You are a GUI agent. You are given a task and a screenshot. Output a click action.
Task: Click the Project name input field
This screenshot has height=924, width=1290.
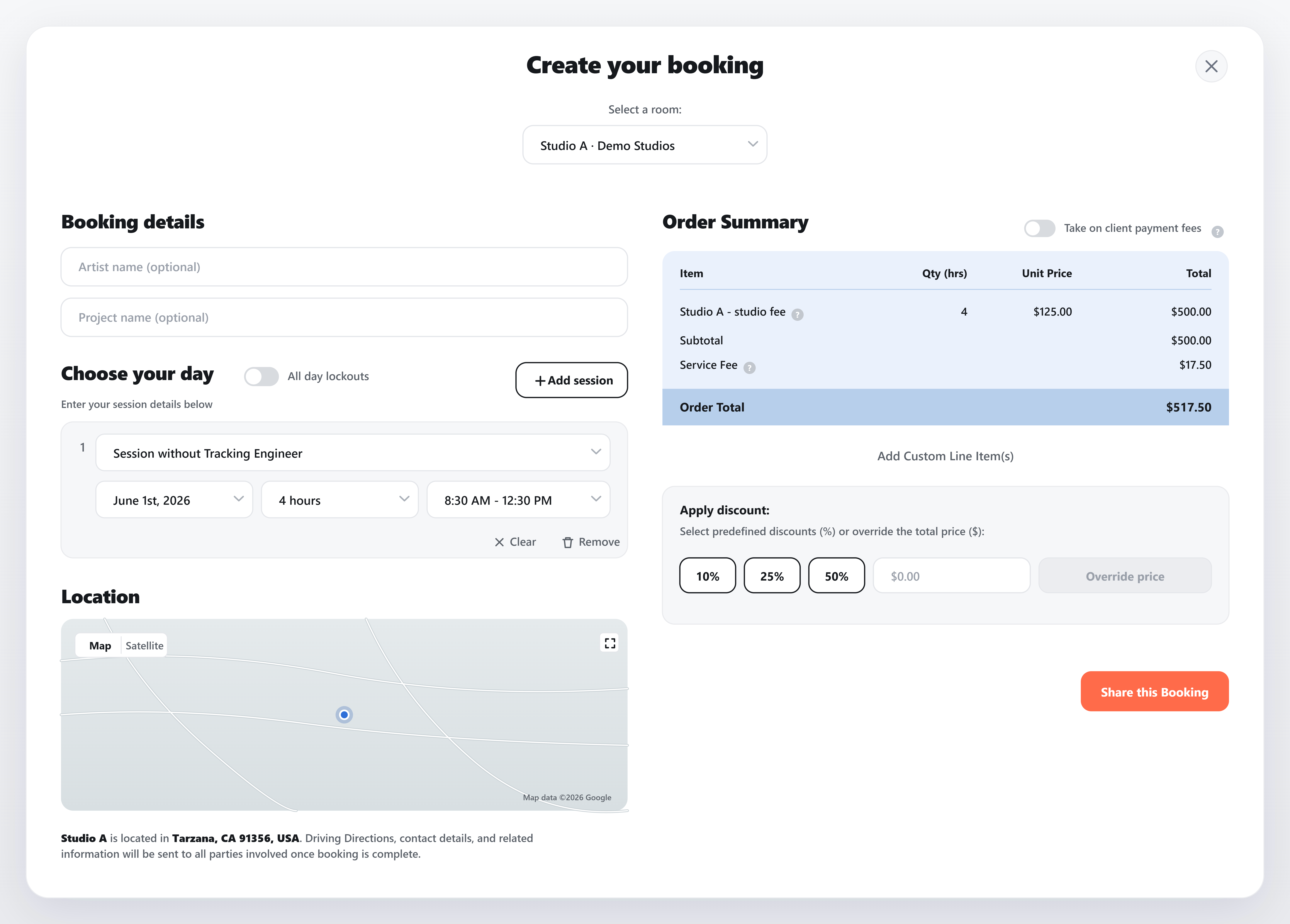tap(344, 318)
